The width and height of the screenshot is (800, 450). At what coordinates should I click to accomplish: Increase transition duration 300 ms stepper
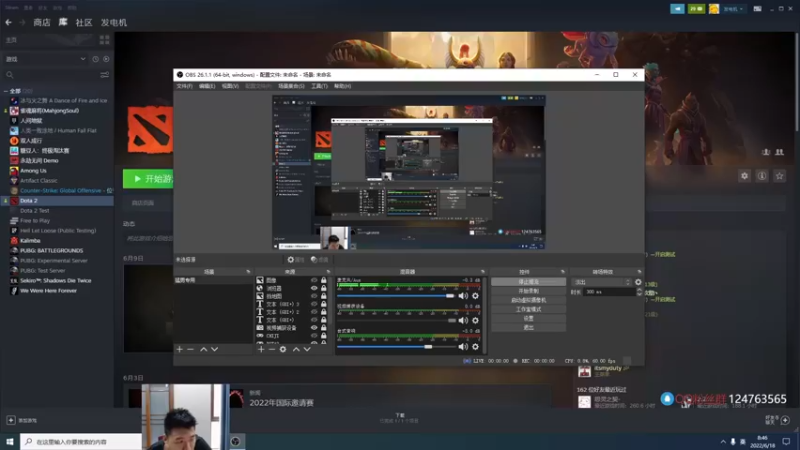639,290
